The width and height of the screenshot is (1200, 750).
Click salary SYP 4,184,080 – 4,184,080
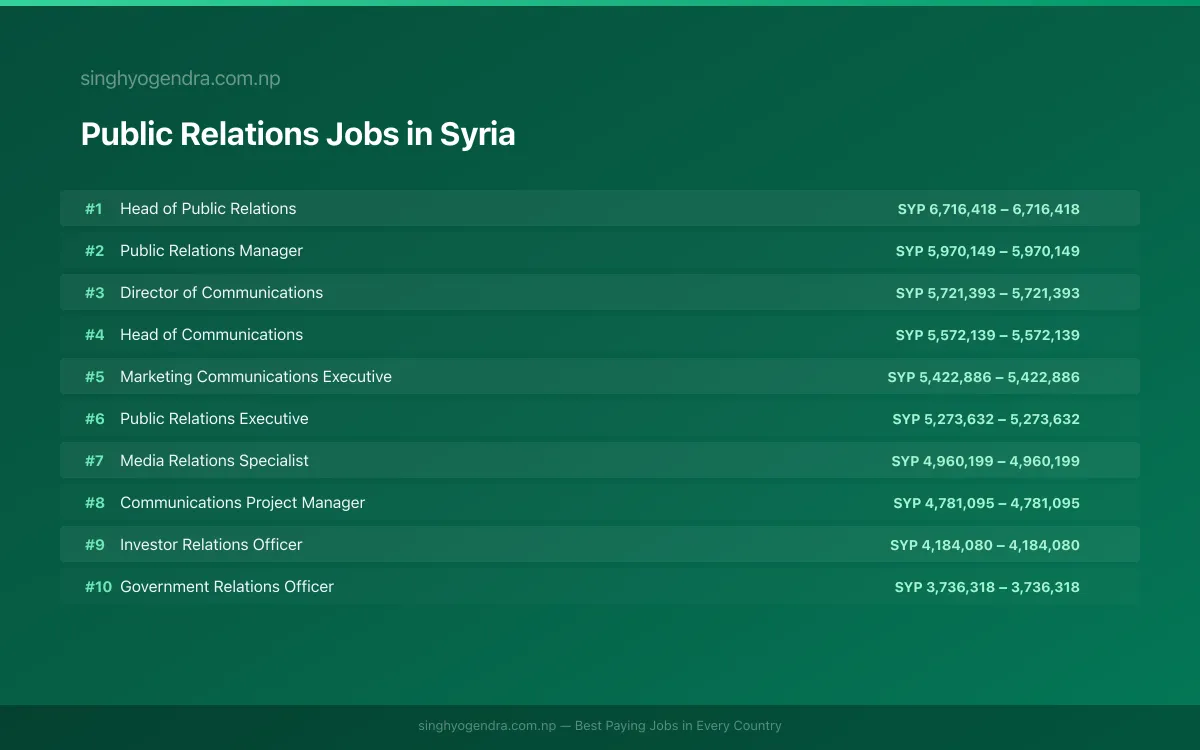(x=985, y=545)
